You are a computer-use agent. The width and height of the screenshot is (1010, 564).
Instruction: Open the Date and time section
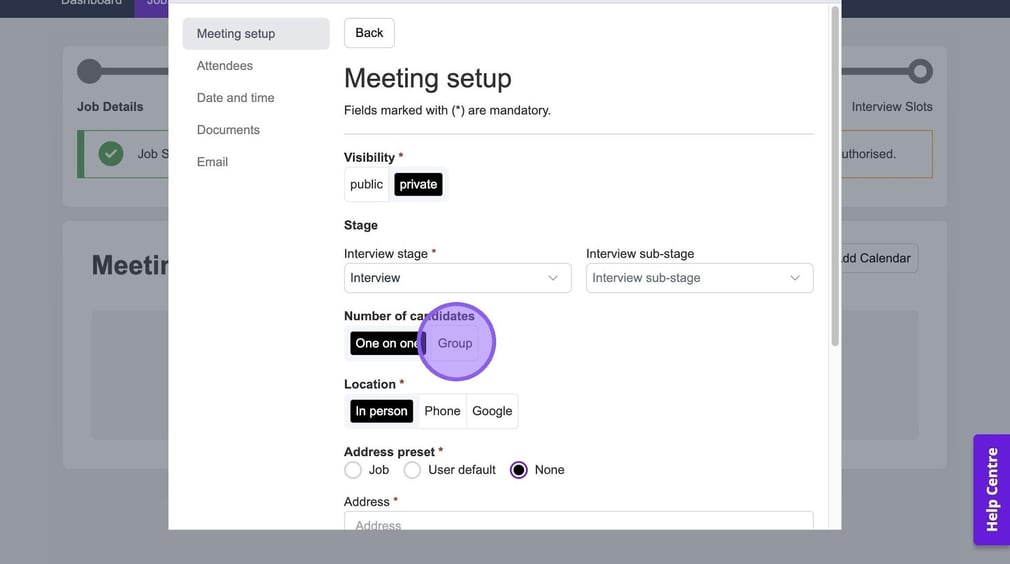coord(236,98)
